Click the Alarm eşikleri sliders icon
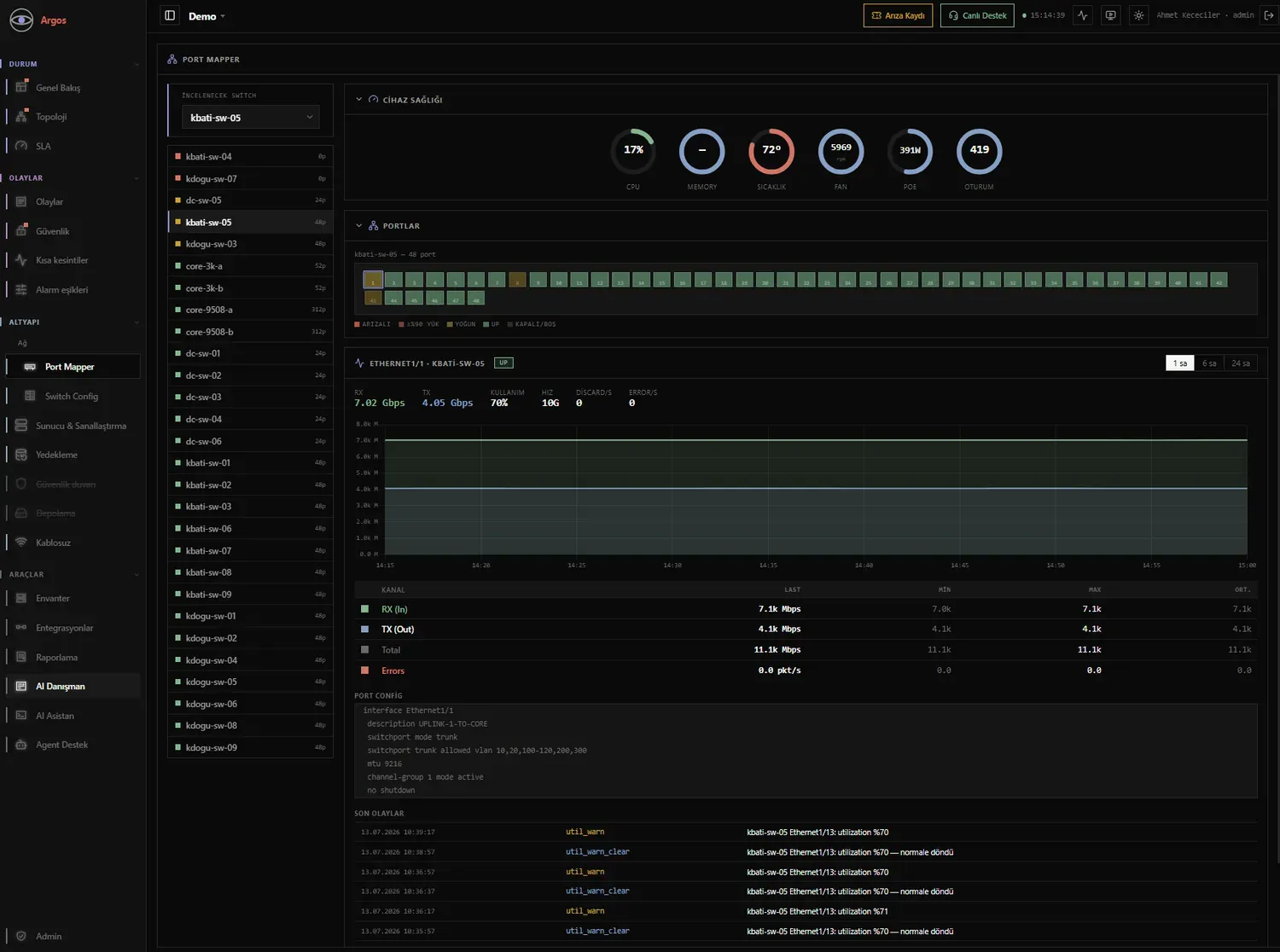 [21, 289]
